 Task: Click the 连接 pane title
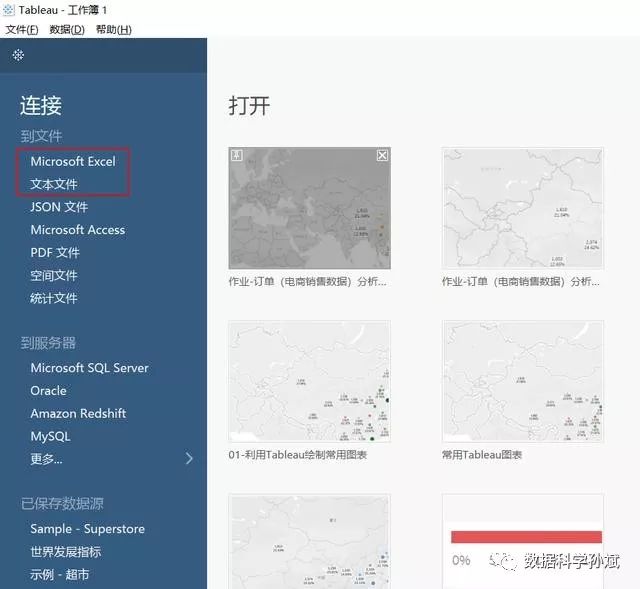point(41,106)
